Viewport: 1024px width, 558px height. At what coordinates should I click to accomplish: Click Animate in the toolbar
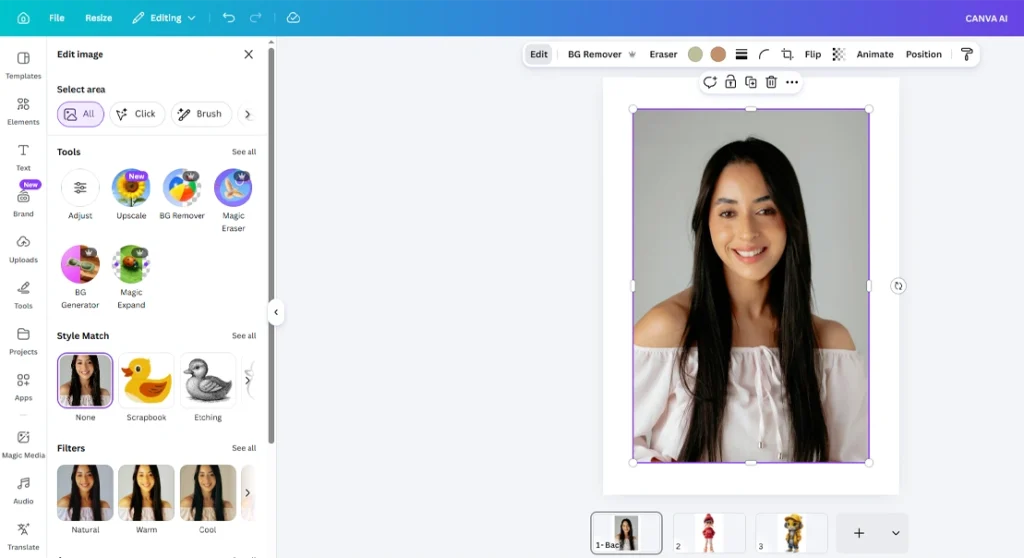(875, 54)
